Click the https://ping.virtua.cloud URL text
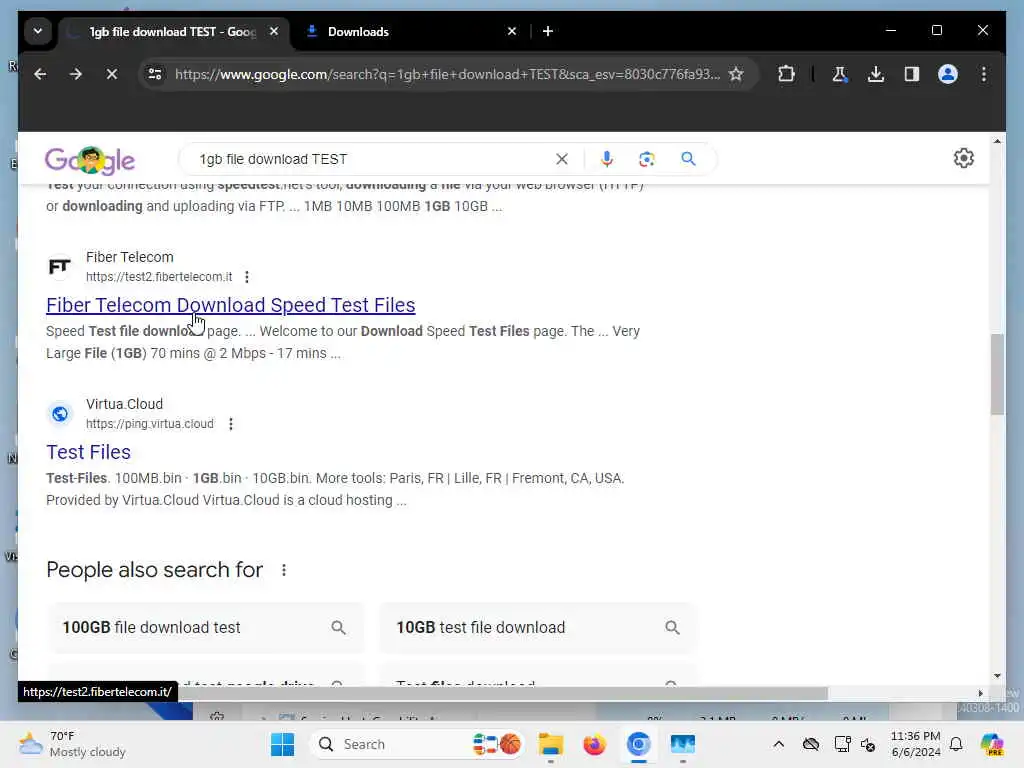This screenshot has height=768, width=1024. coord(150,424)
